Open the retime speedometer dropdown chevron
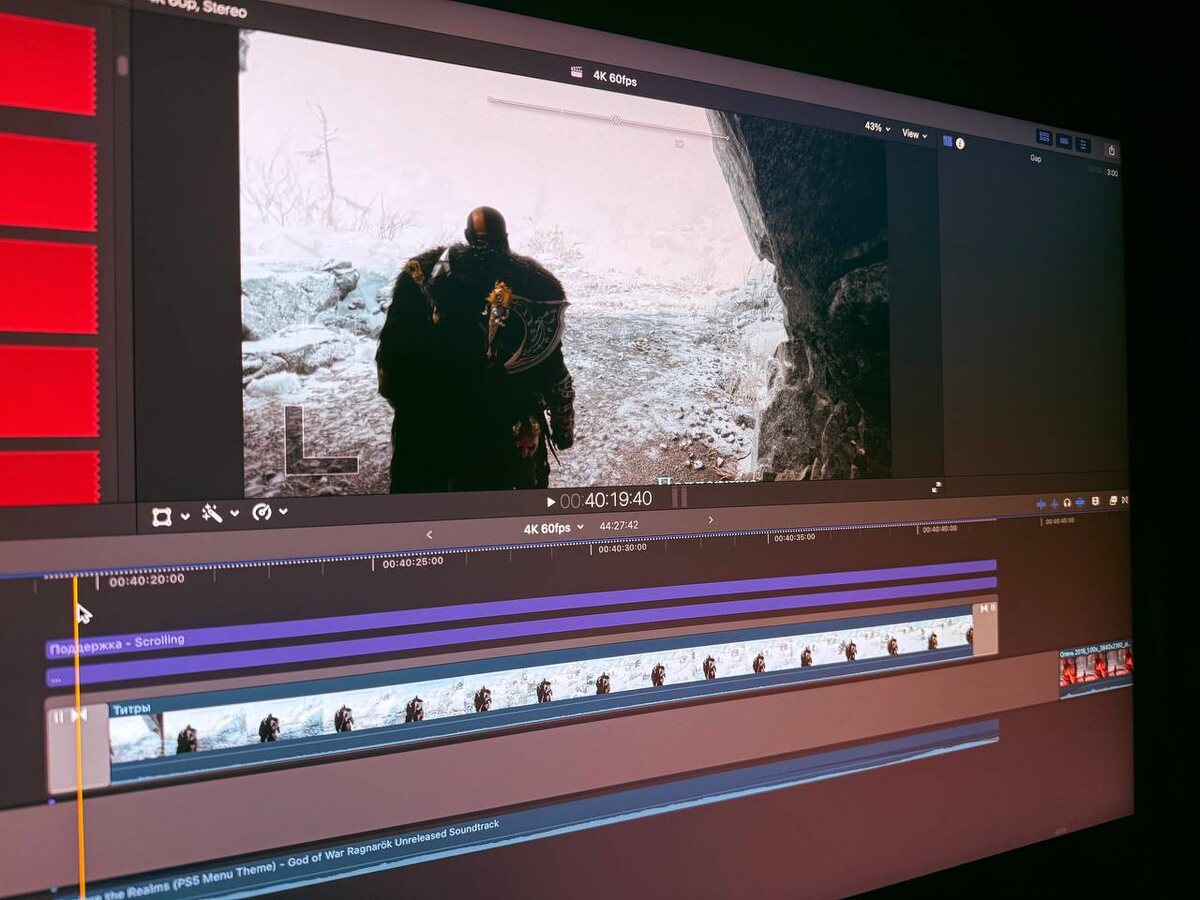 (x=284, y=511)
